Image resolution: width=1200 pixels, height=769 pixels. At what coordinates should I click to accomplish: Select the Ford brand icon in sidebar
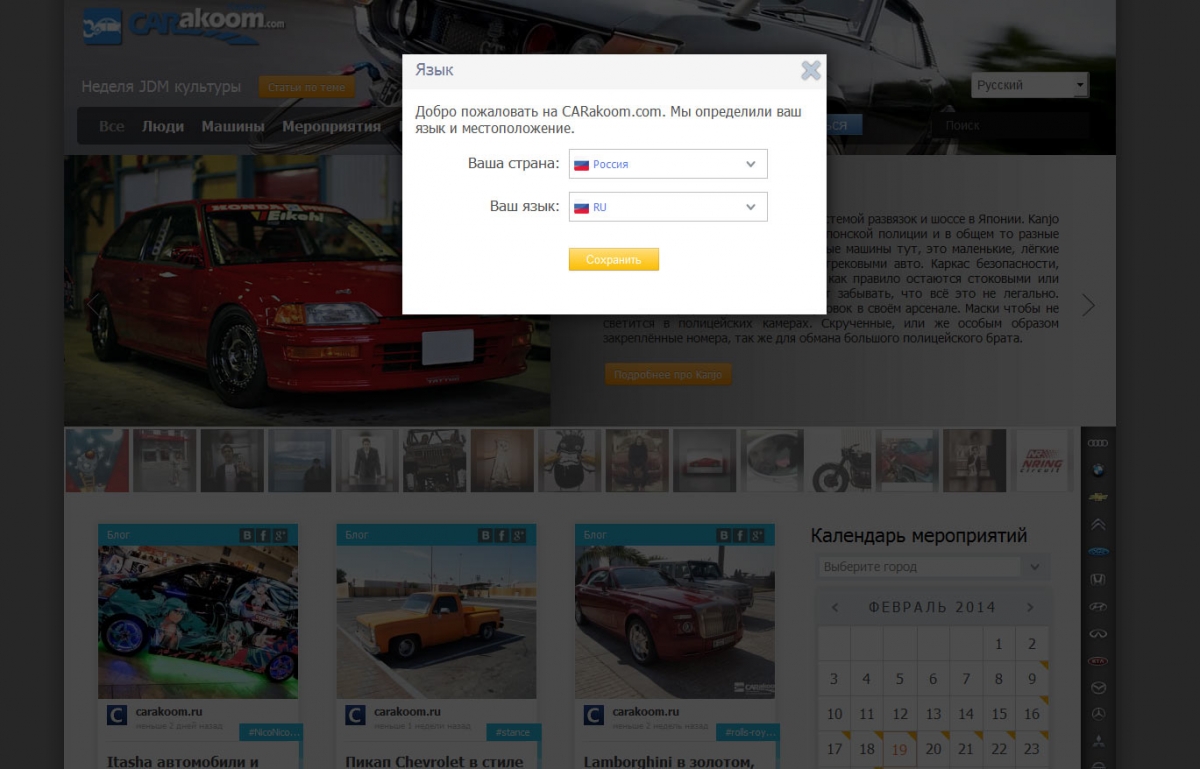1098,552
